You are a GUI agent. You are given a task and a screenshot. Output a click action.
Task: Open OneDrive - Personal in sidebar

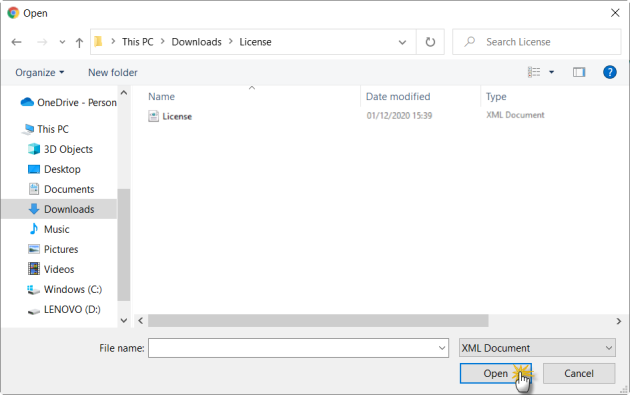coord(68,102)
